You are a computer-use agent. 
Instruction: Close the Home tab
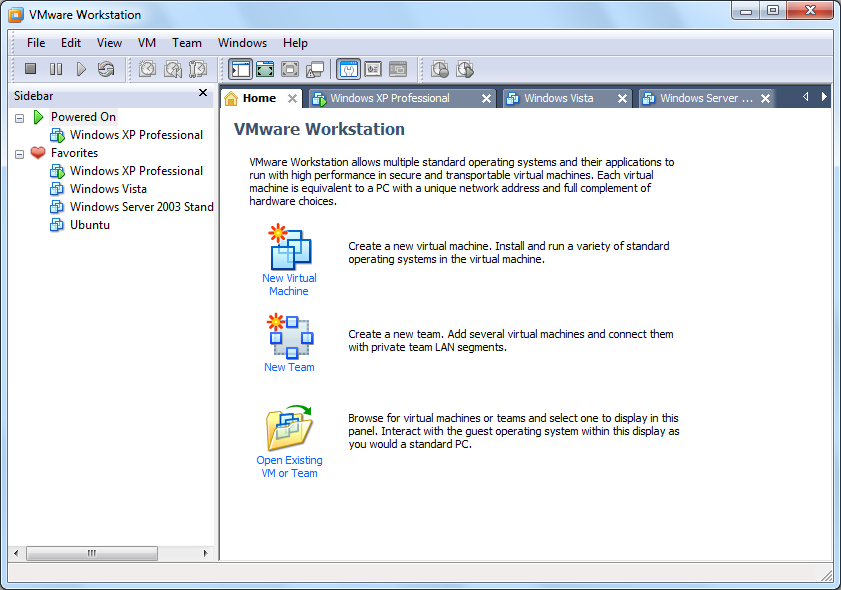292,99
